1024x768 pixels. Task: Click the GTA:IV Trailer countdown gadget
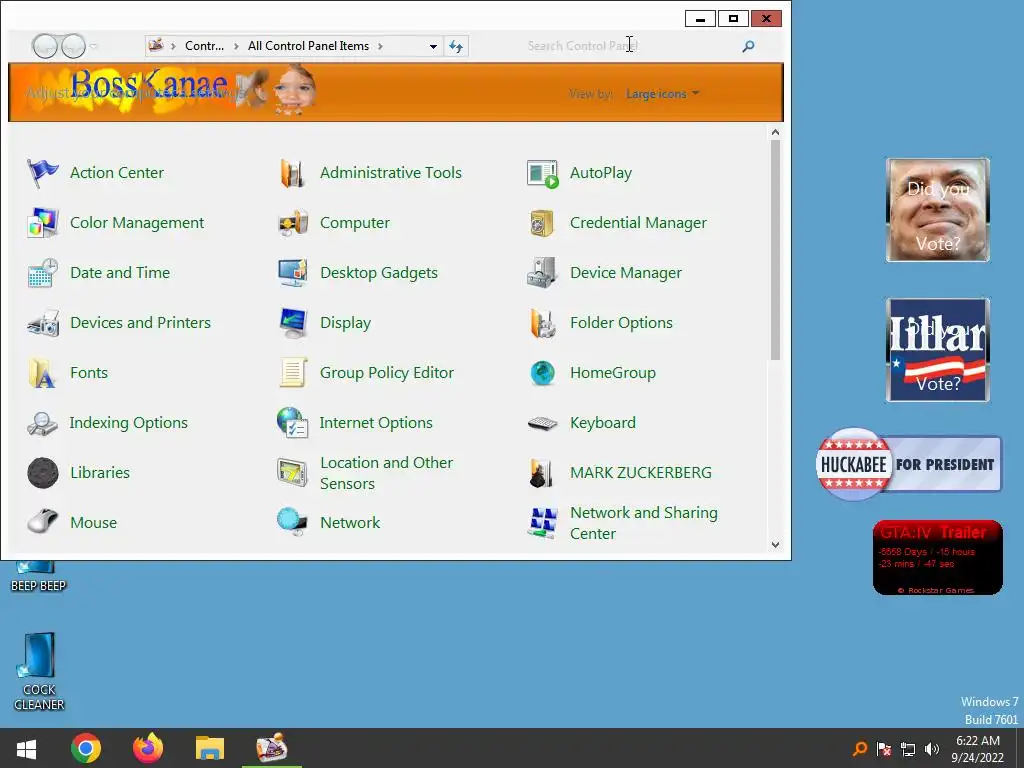click(938, 558)
